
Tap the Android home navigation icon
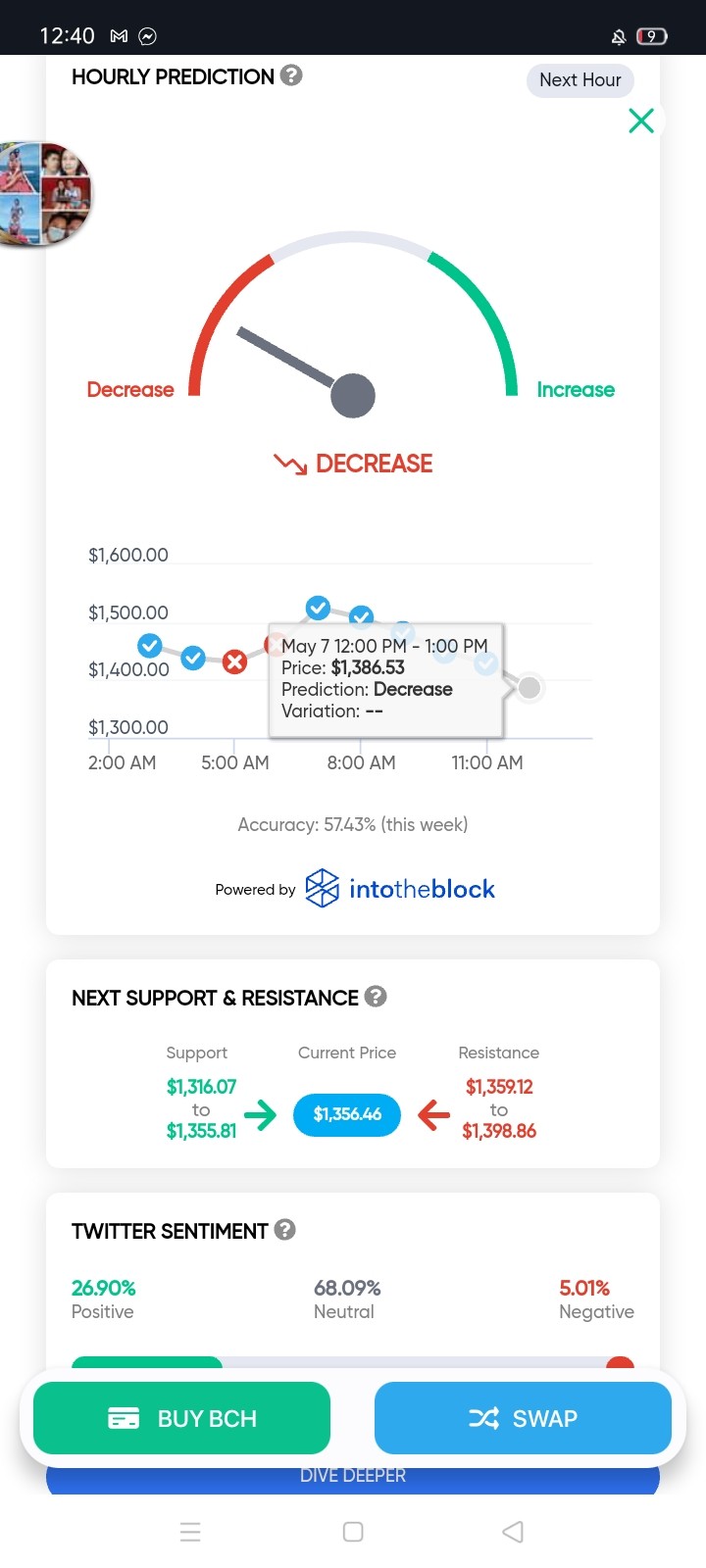353,1532
